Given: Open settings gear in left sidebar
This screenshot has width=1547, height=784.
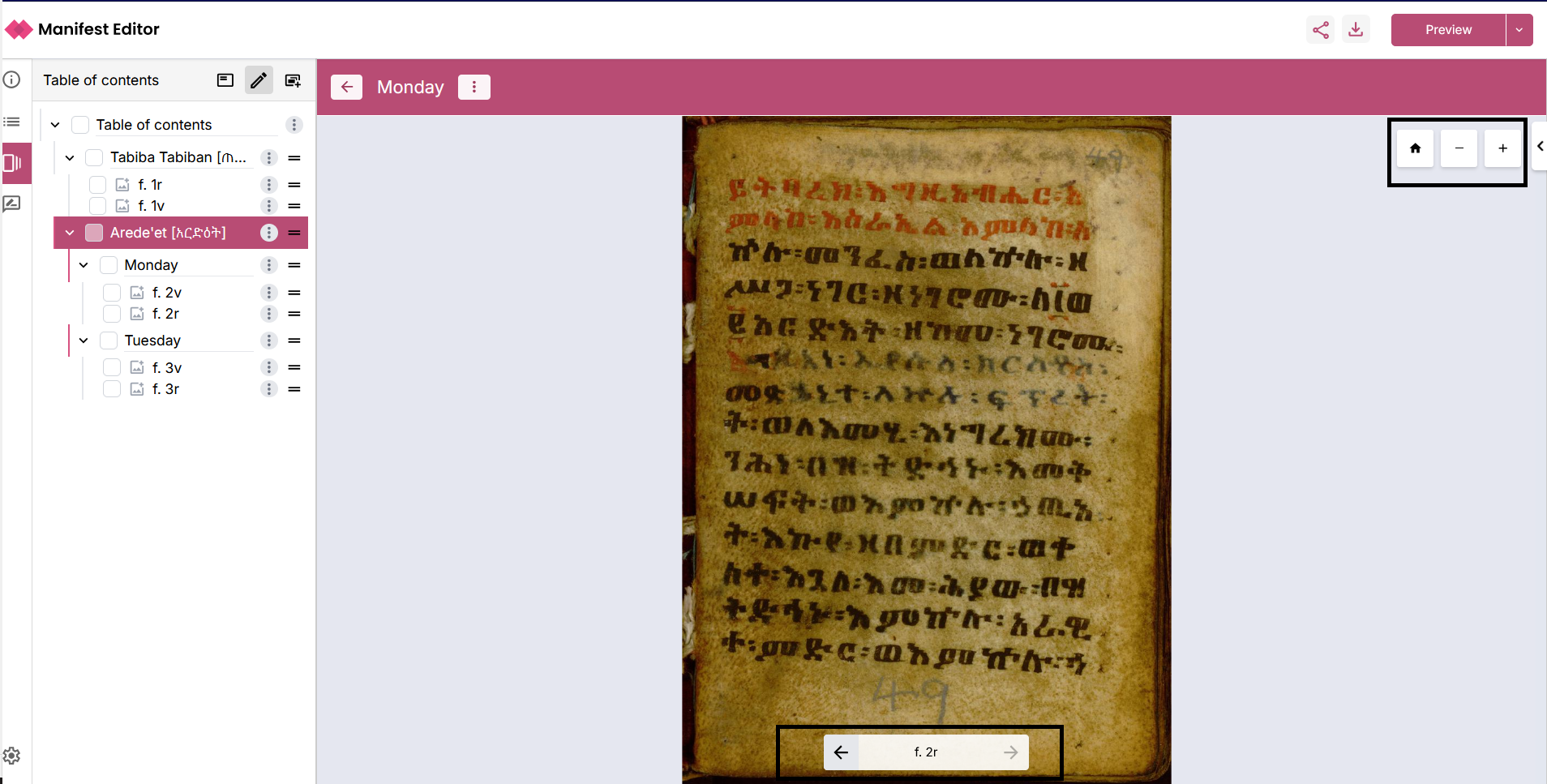Looking at the screenshot, I should [x=12, y=756].
